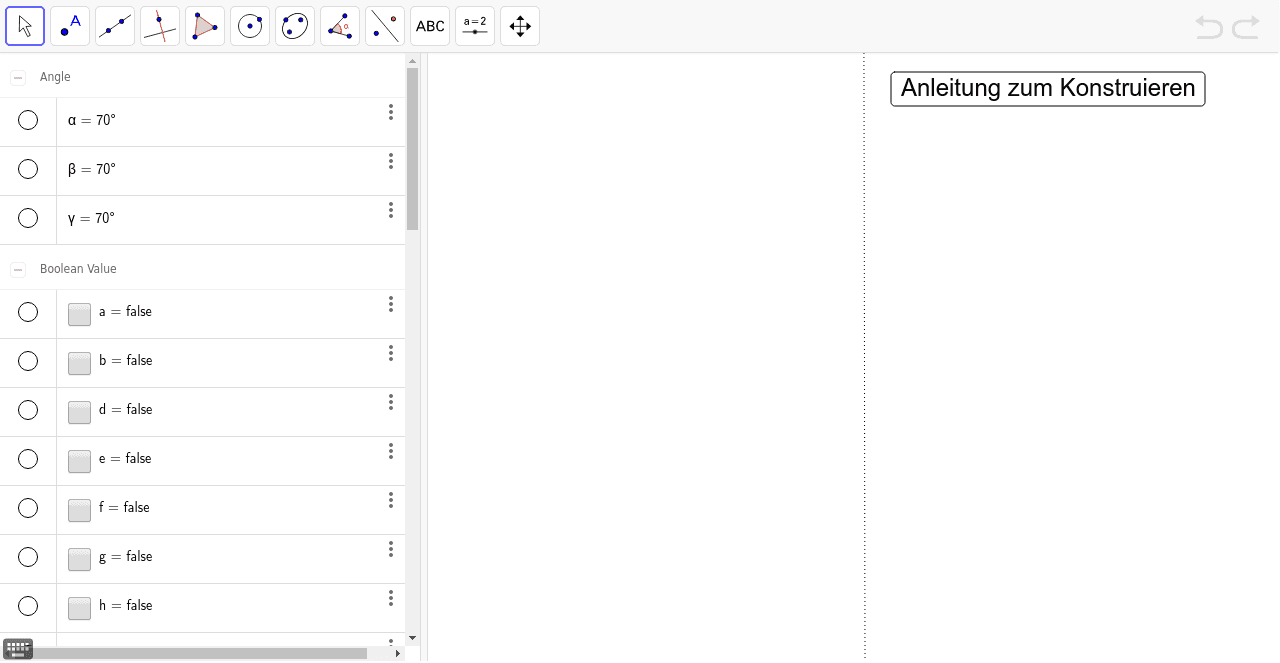The width and height of the screenshot is (1280, 663).
Task: Toggle visibility circle of boolean d
Action: (x=28, y=410)
